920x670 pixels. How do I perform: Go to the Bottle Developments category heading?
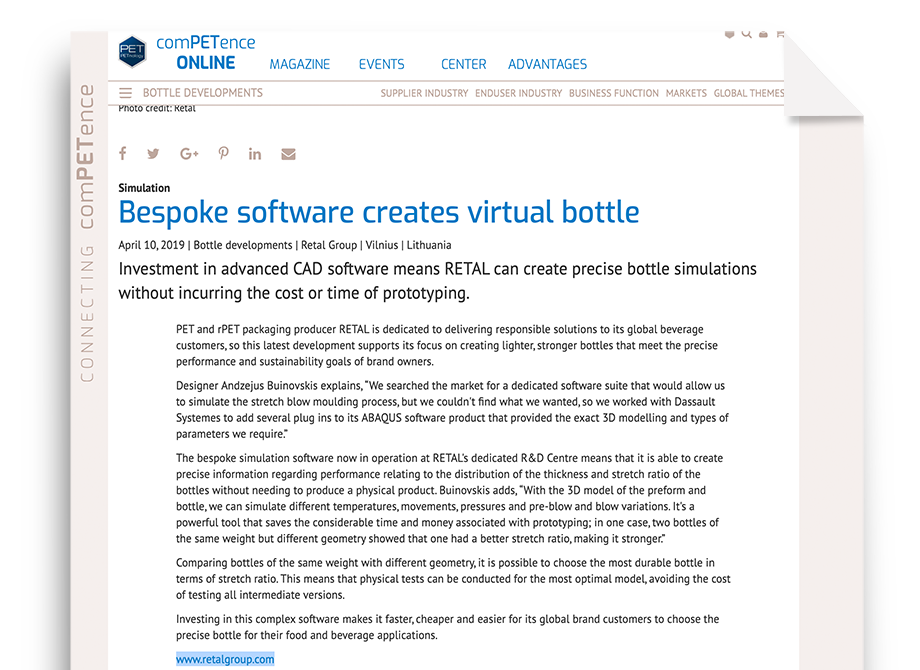point(202,93)
